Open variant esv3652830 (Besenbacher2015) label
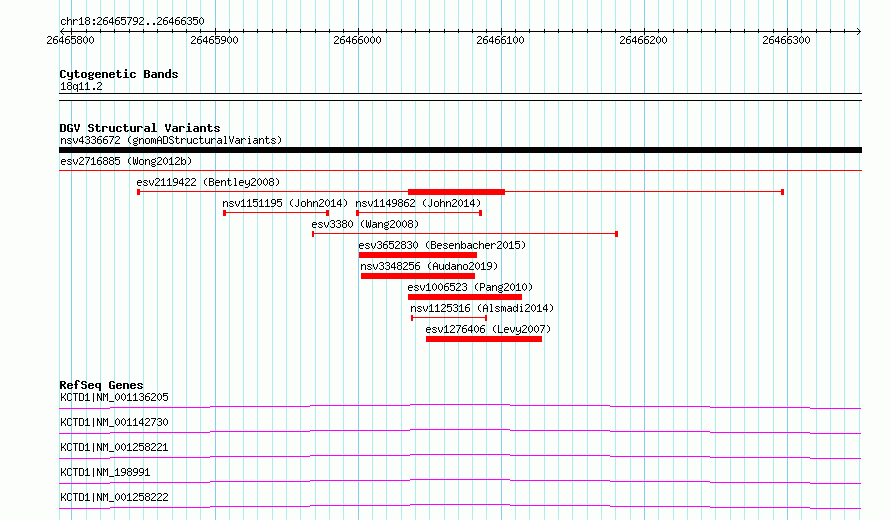Viewport: 890px width, 520px height. [x=442, y=245]
